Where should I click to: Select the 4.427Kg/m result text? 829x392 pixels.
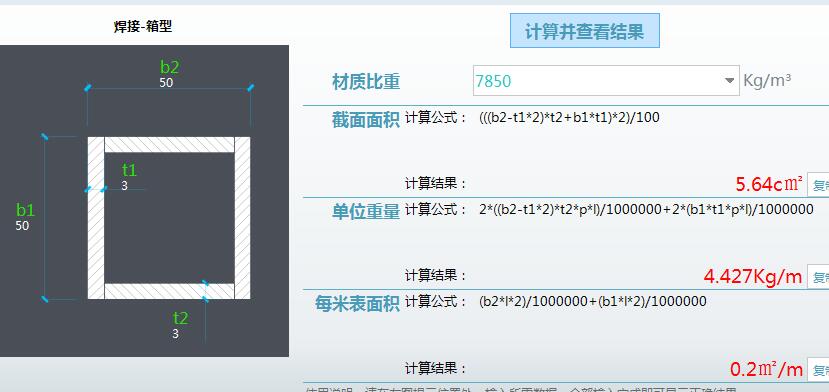[x=753, y=276]
